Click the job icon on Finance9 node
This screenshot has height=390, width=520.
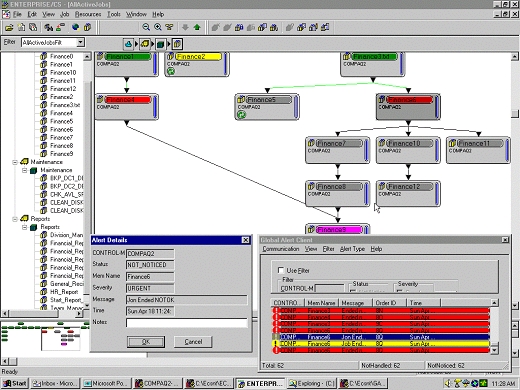[311, 229]
